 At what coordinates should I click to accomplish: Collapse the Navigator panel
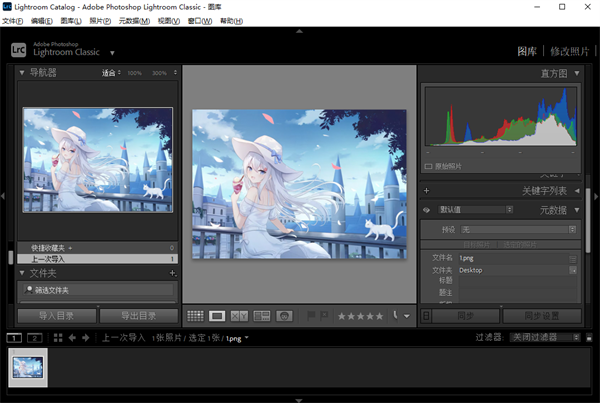tap(24, 73)
